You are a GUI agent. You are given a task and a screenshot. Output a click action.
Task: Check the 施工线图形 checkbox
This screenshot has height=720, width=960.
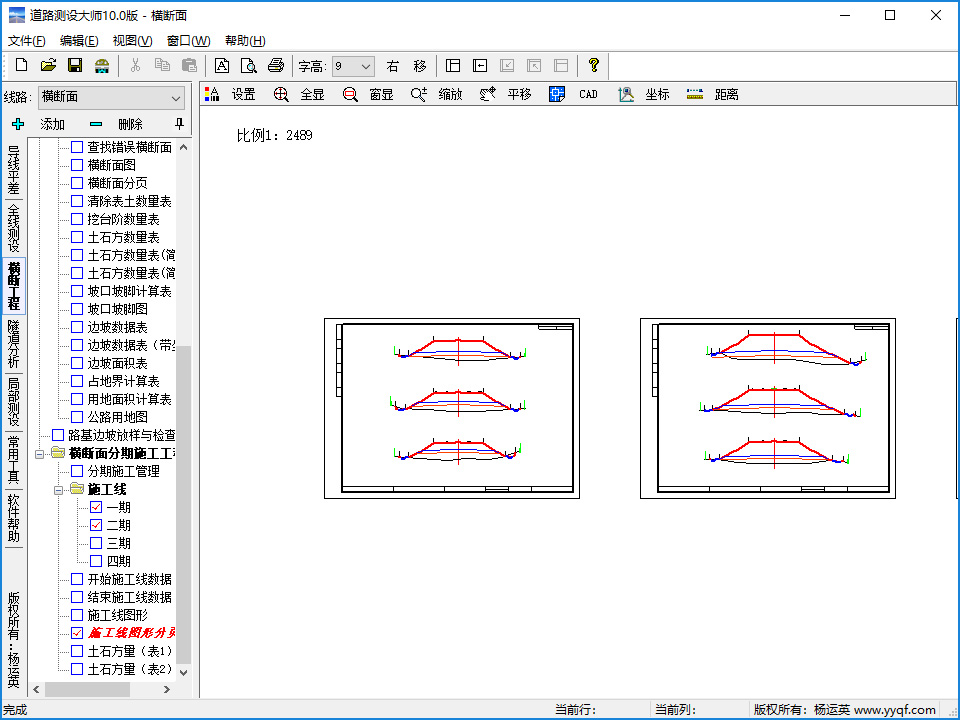[x=77, y=615]
